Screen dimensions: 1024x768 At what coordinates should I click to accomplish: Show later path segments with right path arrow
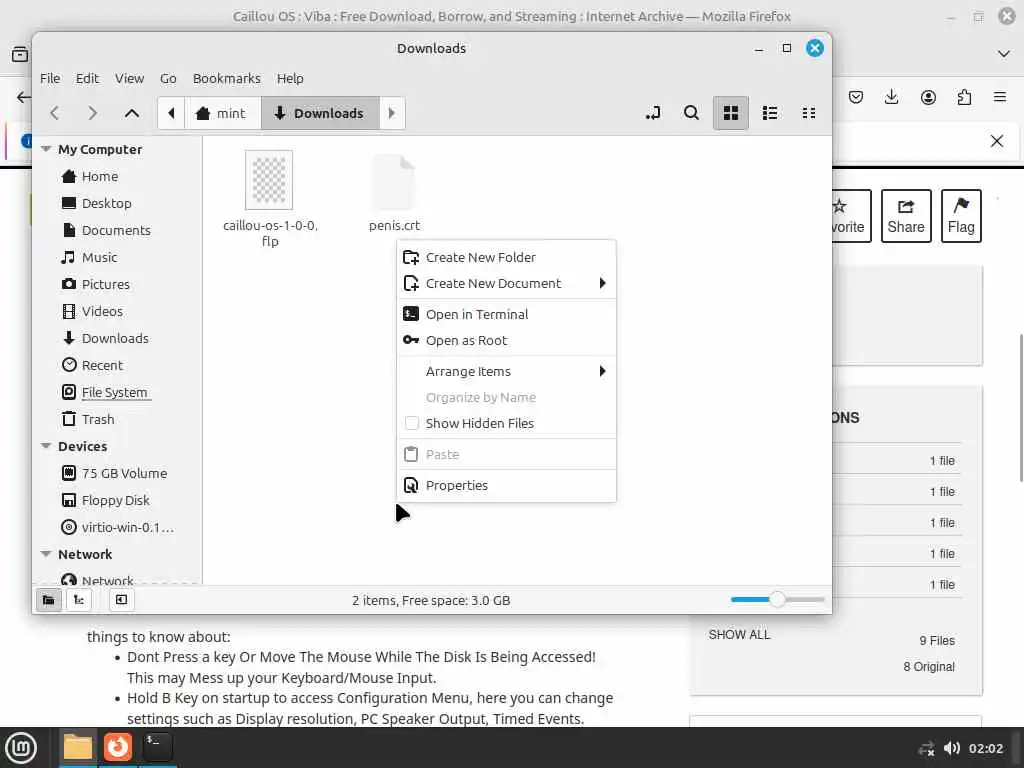tap(392, 113)
